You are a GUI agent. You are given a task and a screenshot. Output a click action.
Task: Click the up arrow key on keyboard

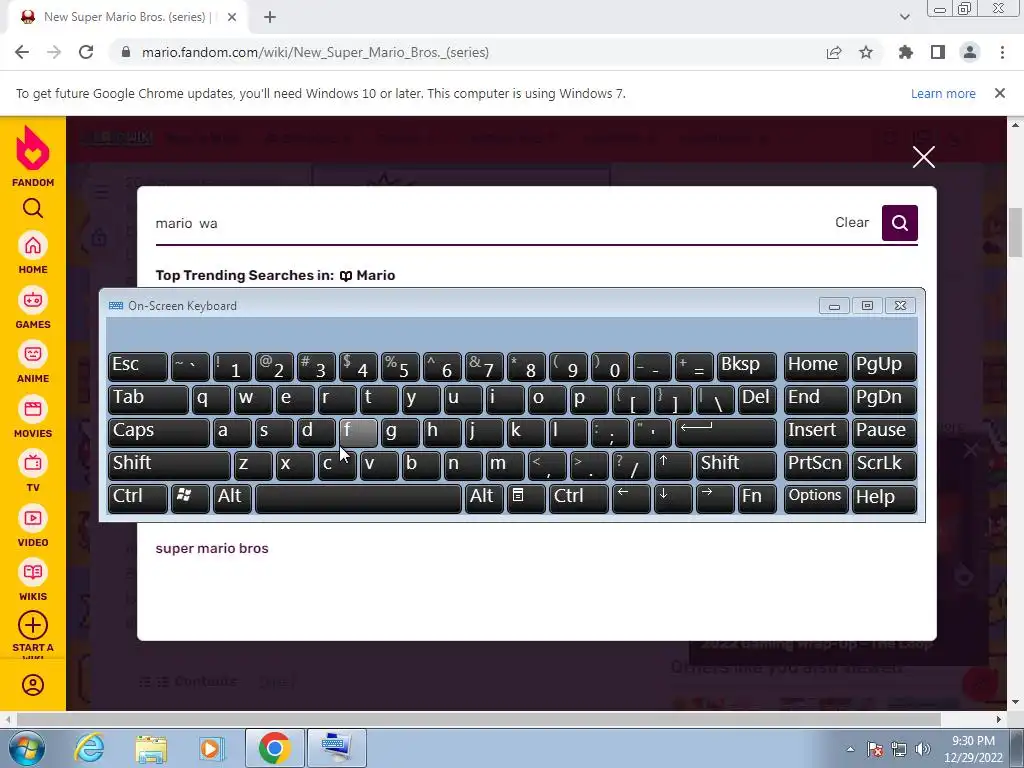(673, 464)
